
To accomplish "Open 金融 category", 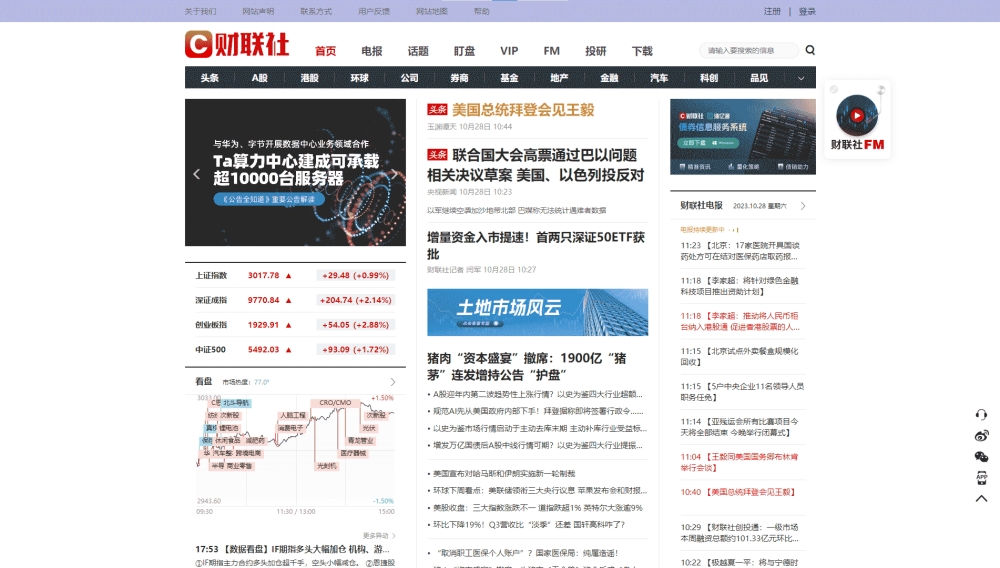I will click(609, 78).
